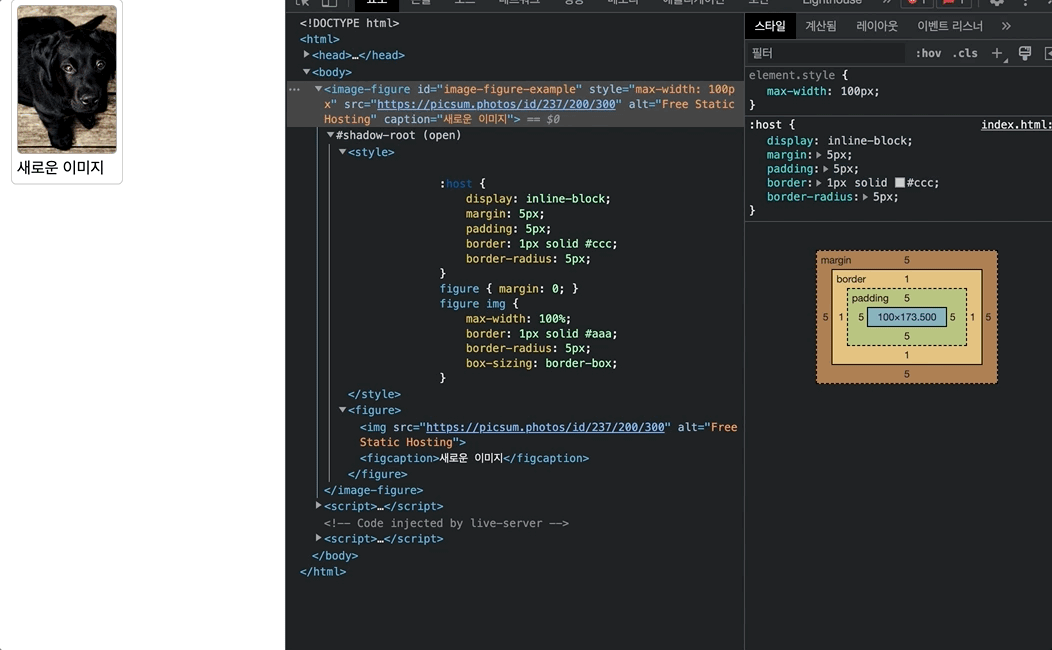Click the margin label in the box model

(835, 260)
